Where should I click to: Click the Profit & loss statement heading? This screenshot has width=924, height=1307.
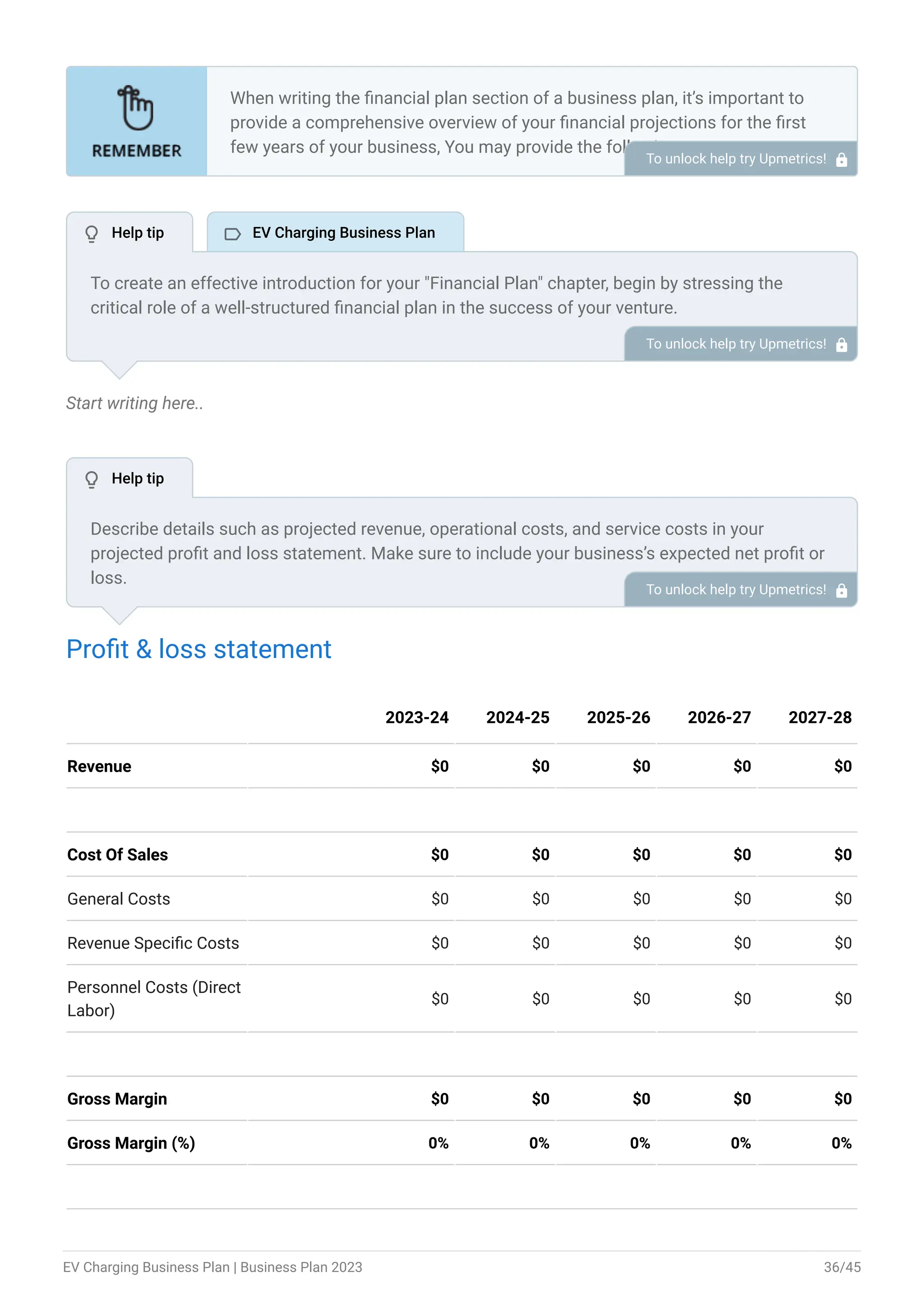pos(199,649)
